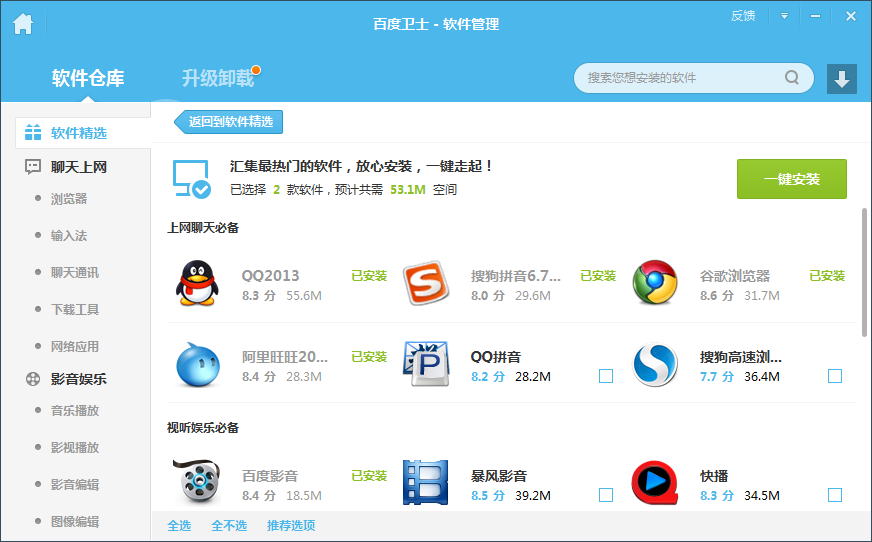Click the QQ2013 penguin icon
Image resolution: width=872 pixels, height=542 pixels.
click(196, 284)
